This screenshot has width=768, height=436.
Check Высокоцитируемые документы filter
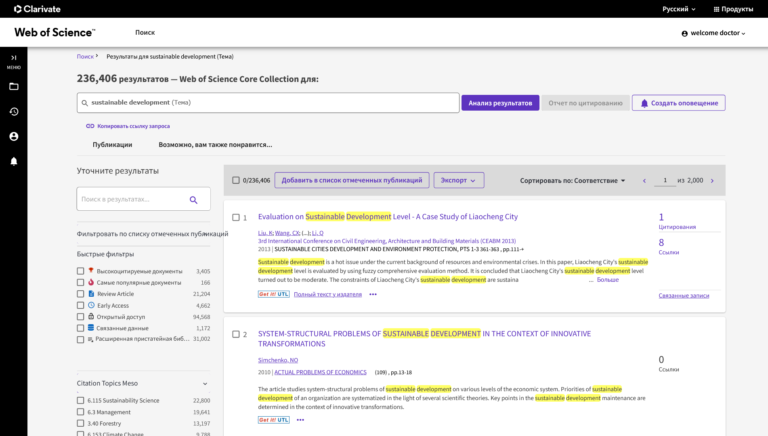tap(80, 271)
